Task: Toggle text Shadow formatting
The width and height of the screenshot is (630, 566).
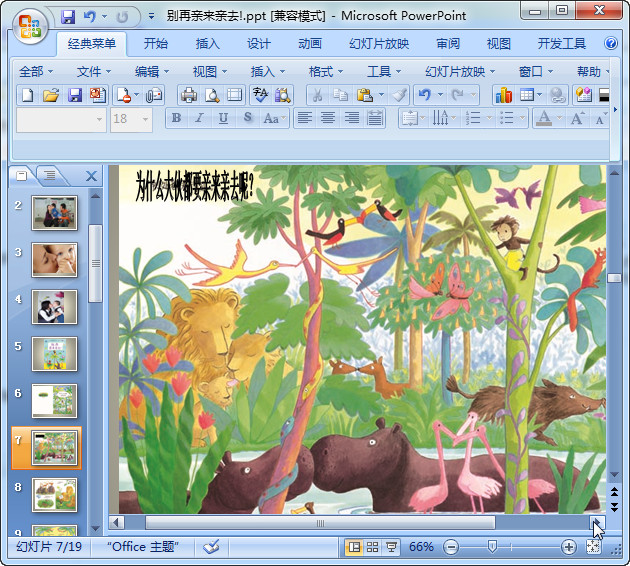Action: tap(248, 118)
